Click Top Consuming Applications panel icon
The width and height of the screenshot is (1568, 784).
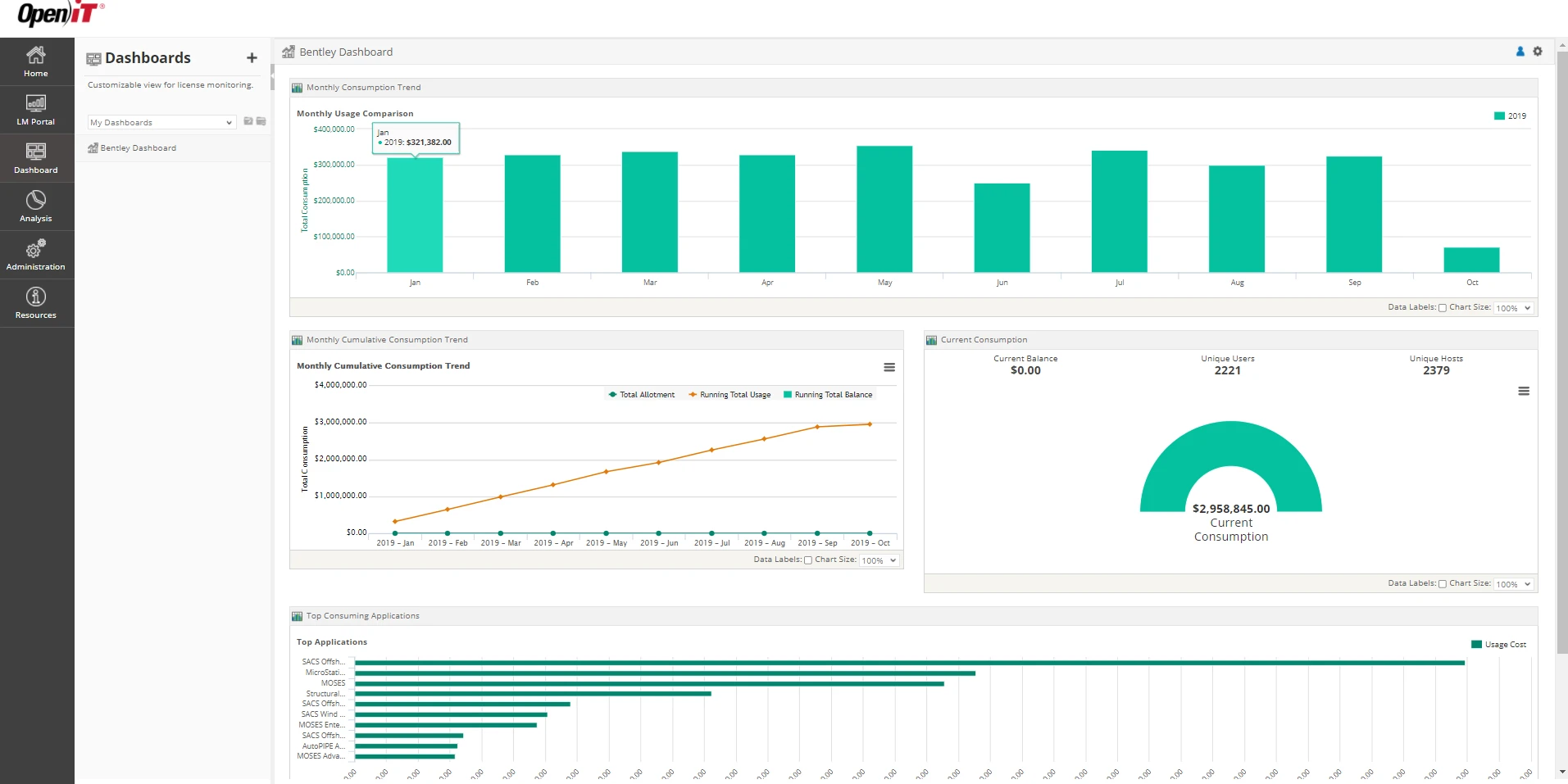(x=298, y=616)
